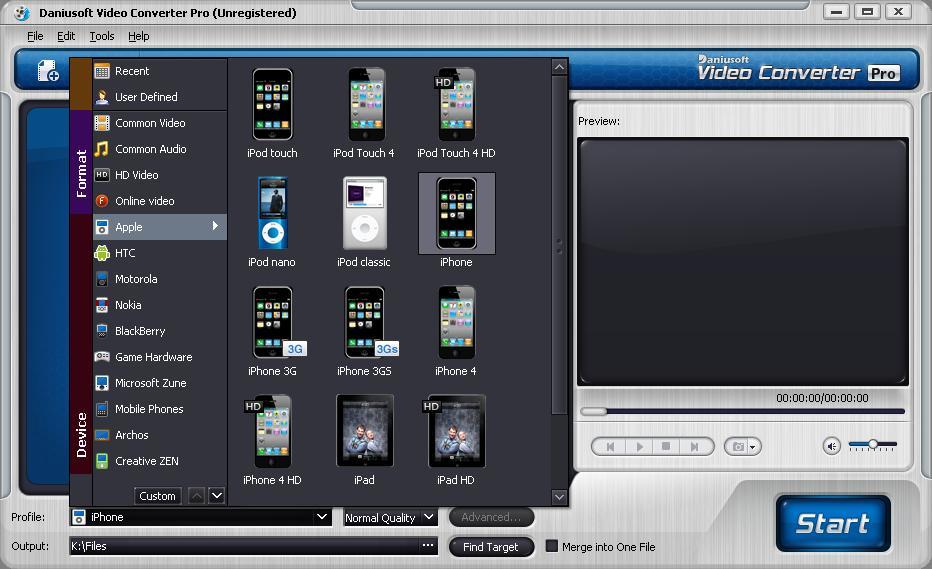Image resolution: width=932 pixels, height=569 pixels.
Task: Click the Advanced button
Action: (491, 517)
